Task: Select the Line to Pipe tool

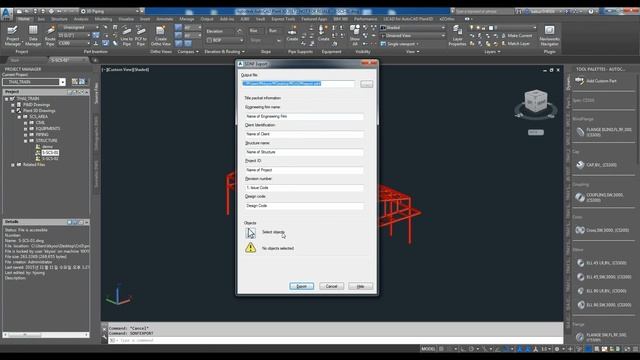Action: pos(127,36)
